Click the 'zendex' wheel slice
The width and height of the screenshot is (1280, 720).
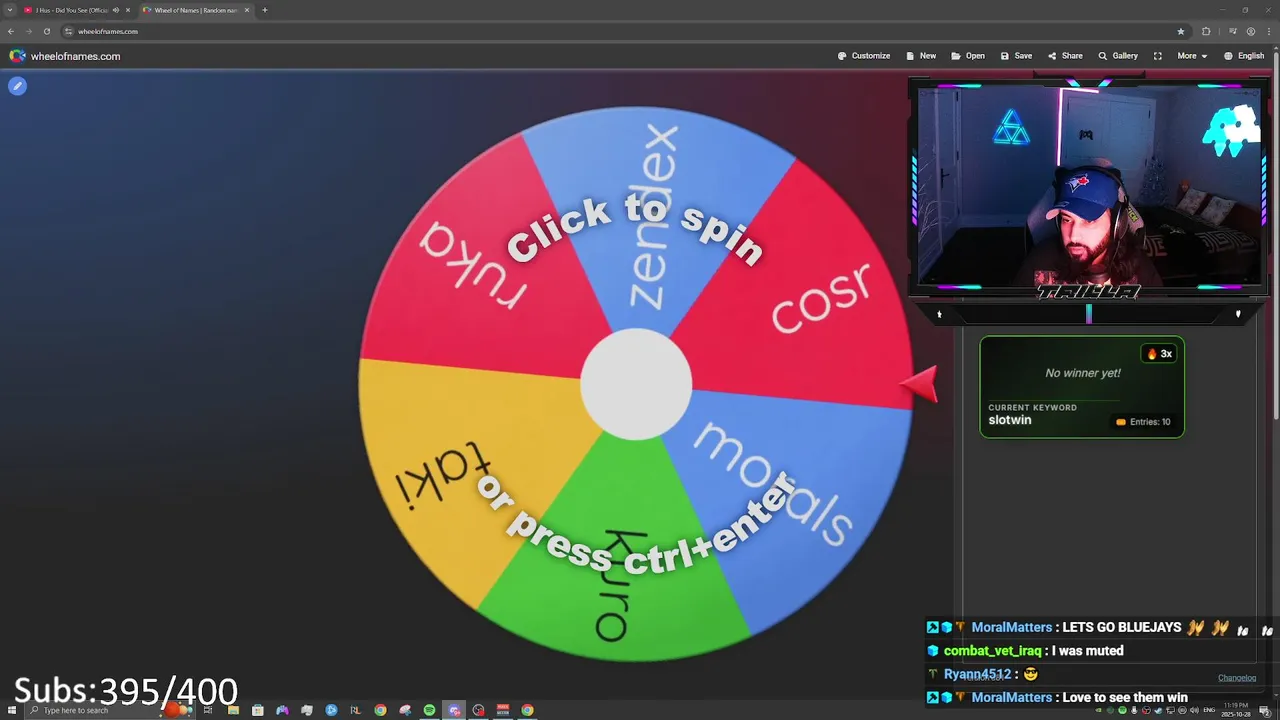pos(655,215)
